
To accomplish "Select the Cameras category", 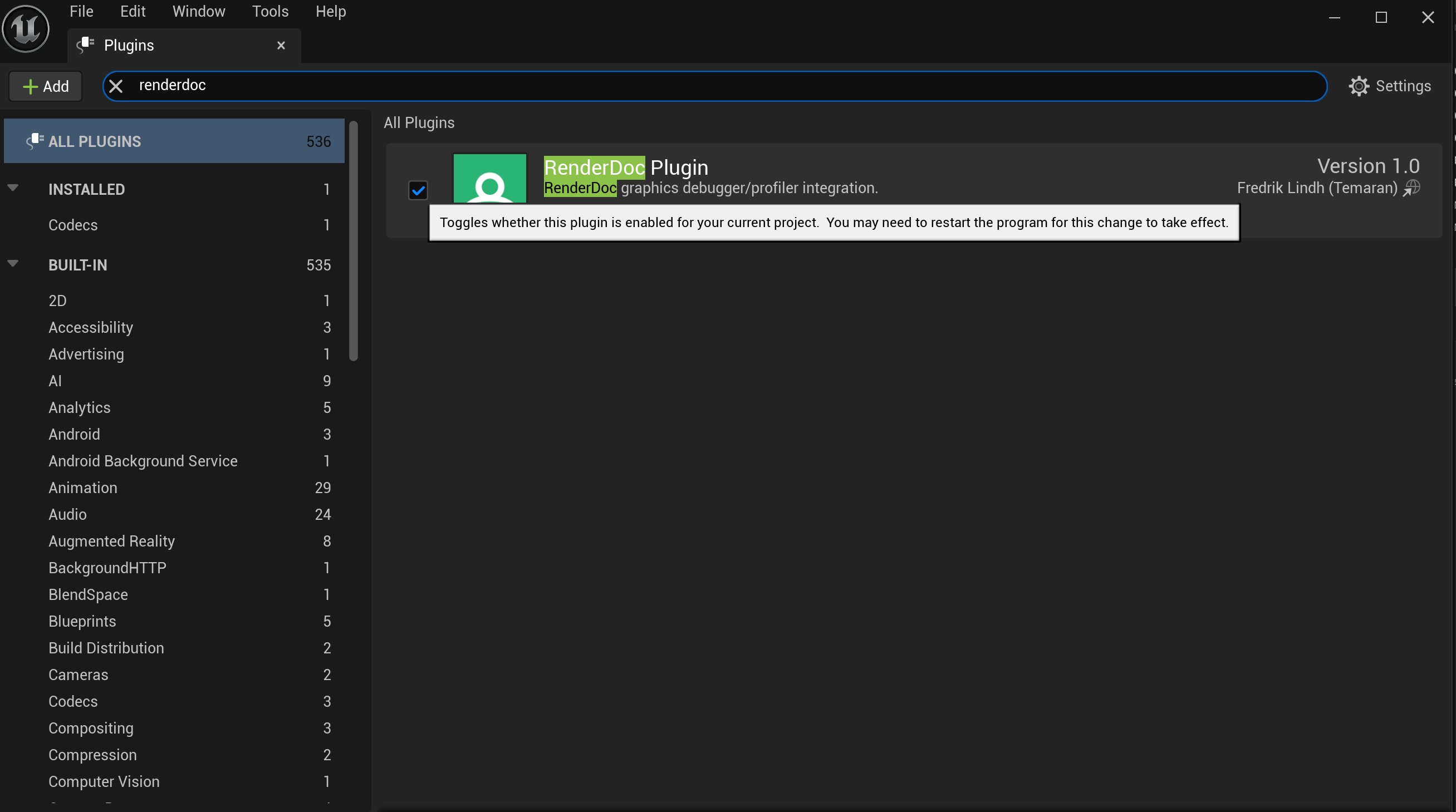I will [x=174, y=674].
